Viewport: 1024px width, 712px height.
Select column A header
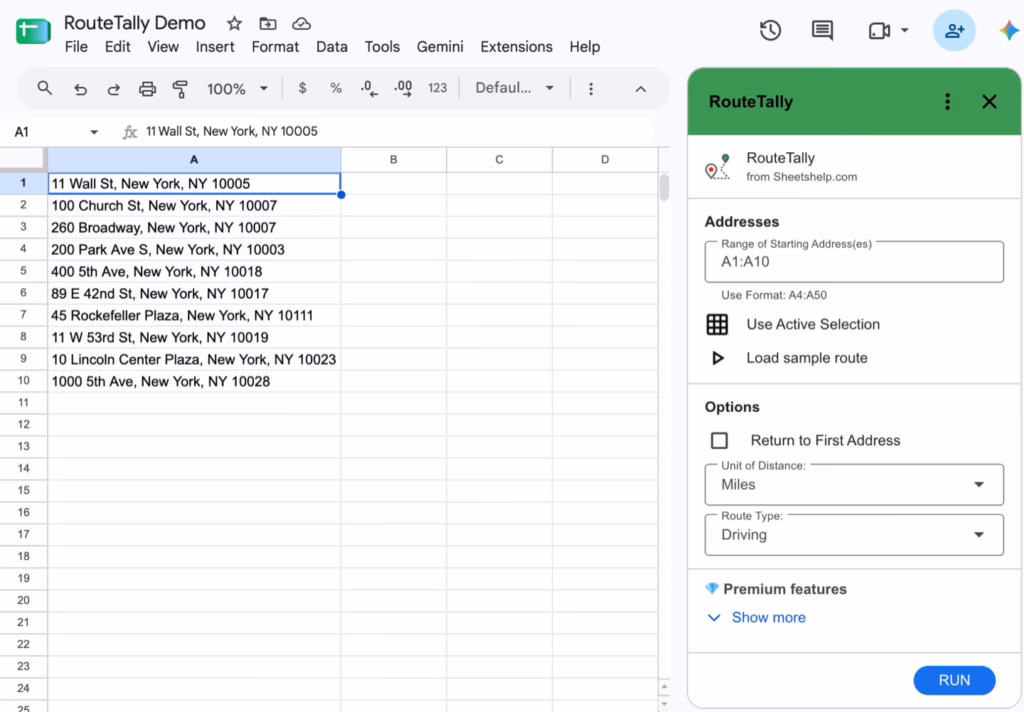coord(194,159)
